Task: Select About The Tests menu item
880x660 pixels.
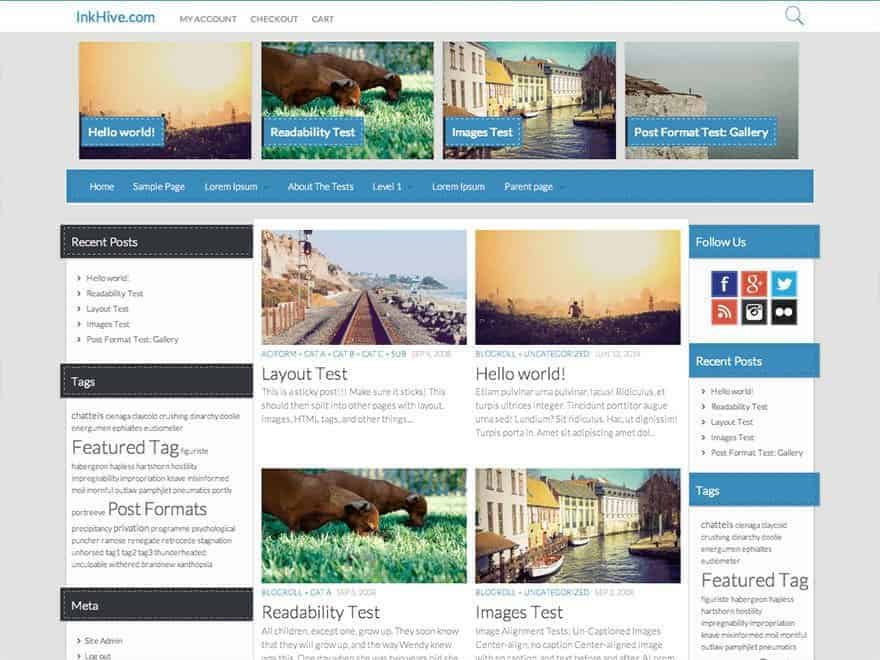Action: (320, 187)
